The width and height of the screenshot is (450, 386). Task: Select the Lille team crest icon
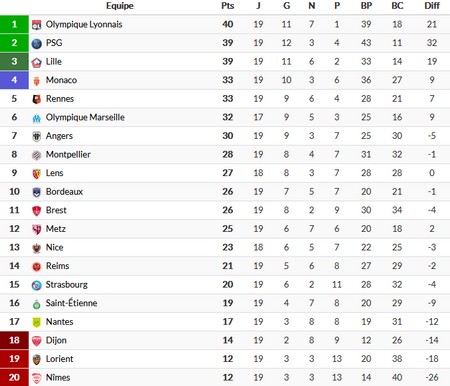(x=37, y=62)
